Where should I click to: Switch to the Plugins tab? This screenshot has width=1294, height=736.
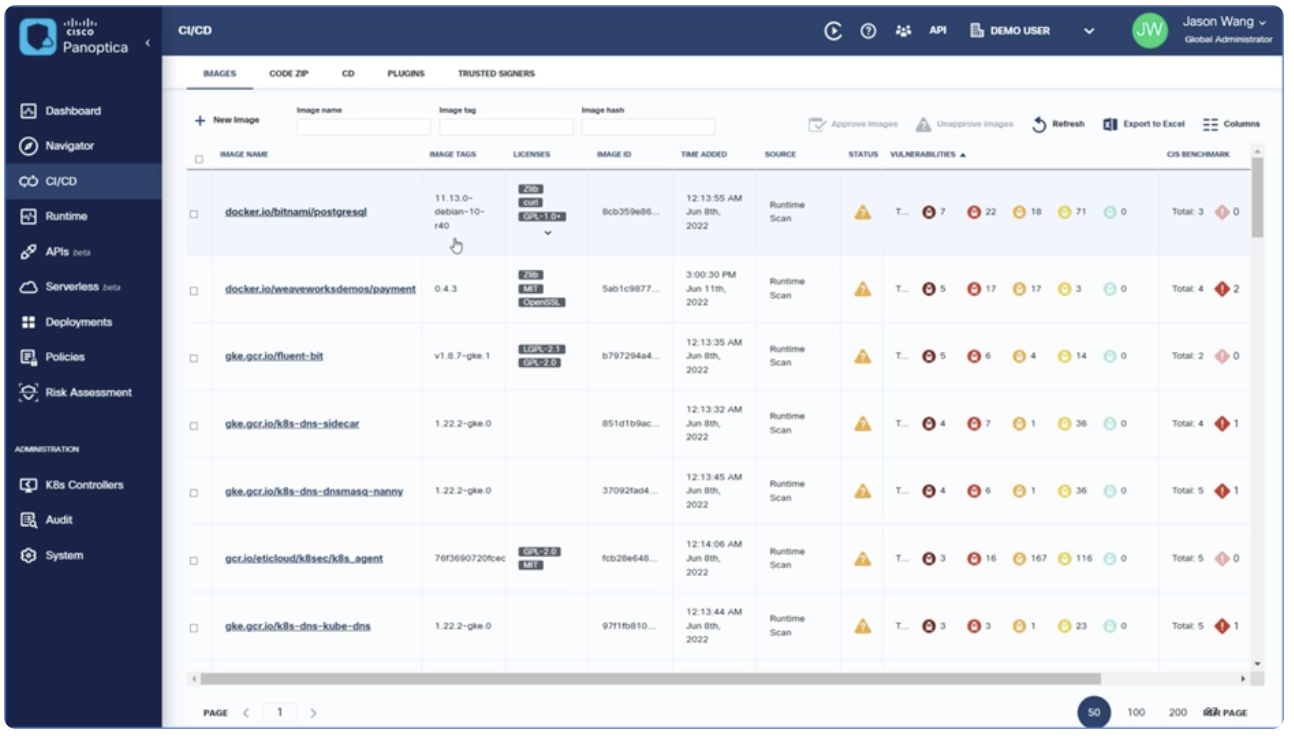(406, 74)
